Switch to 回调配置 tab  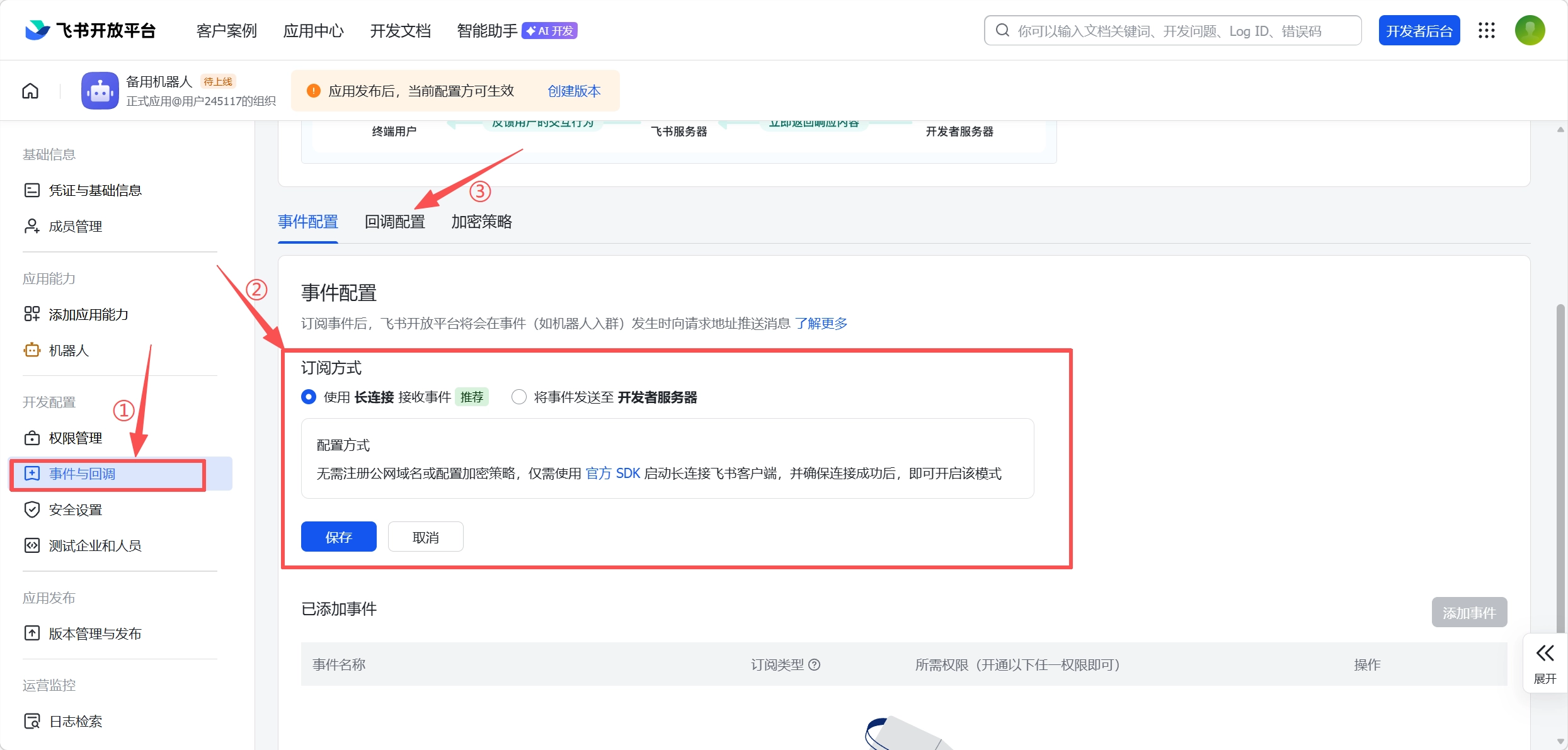(x=395, y=222)
